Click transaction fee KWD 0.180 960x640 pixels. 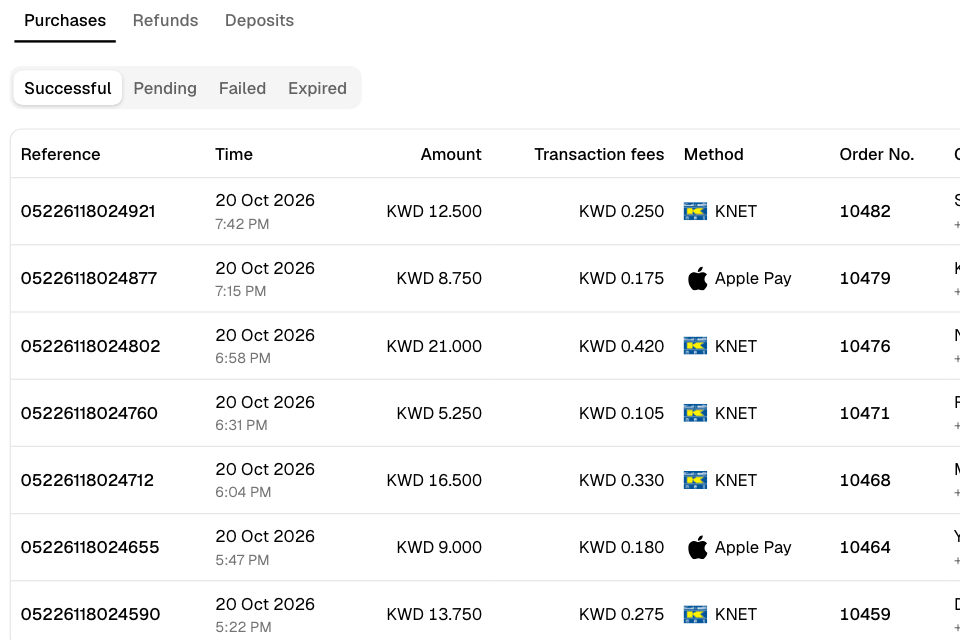(x=621, y=548)
